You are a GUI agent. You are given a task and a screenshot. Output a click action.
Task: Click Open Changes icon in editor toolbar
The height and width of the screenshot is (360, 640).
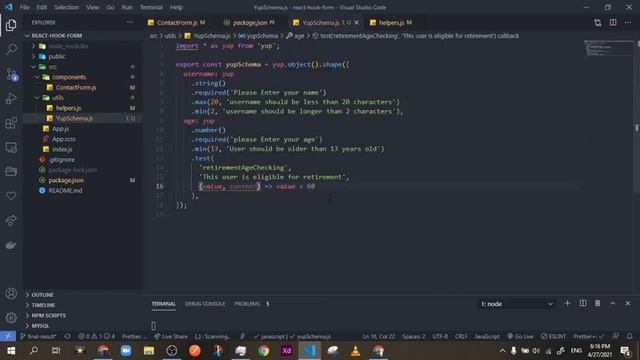point(598,23)
